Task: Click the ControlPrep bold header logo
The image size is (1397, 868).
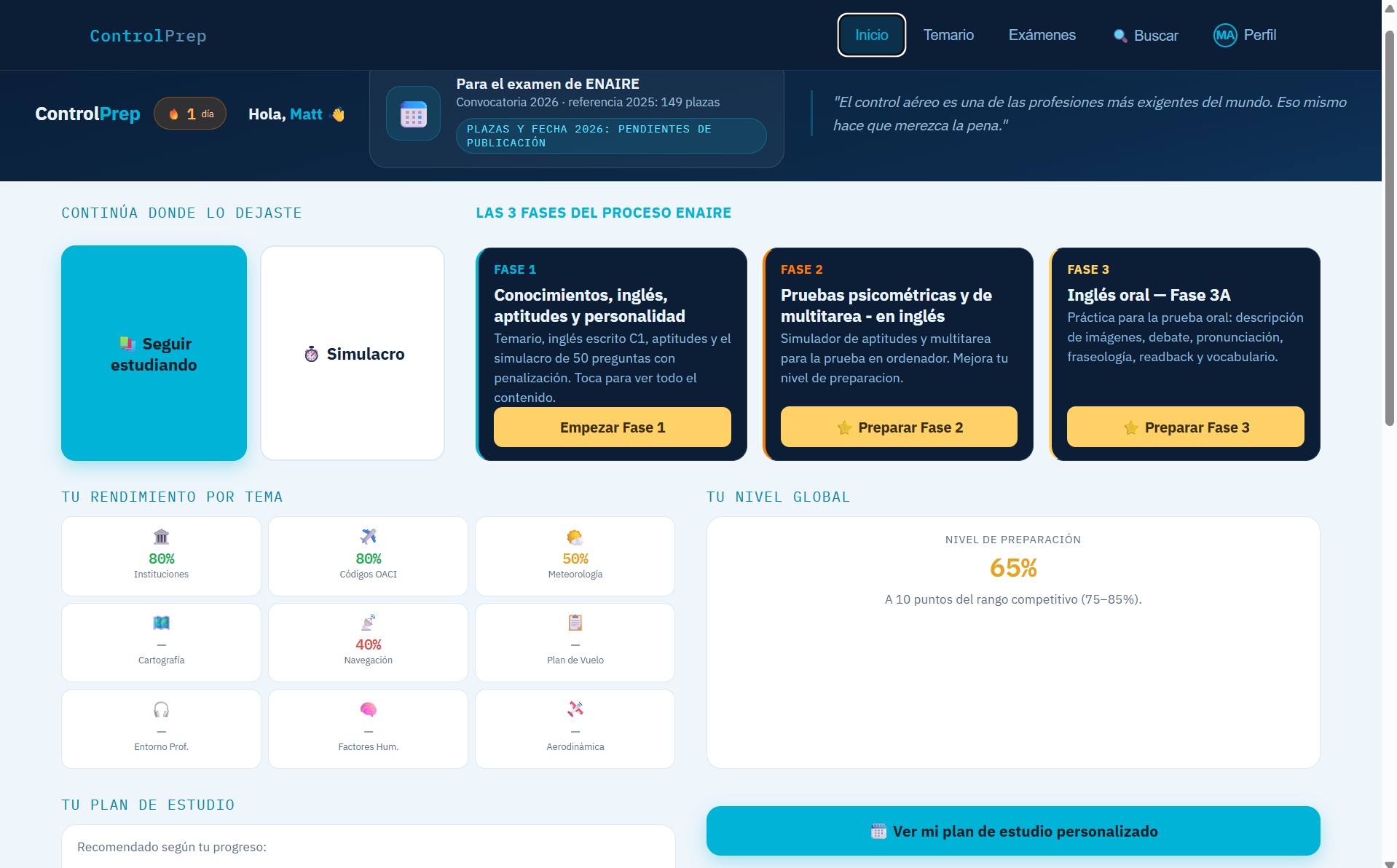Action: click(x=87, y=114)
